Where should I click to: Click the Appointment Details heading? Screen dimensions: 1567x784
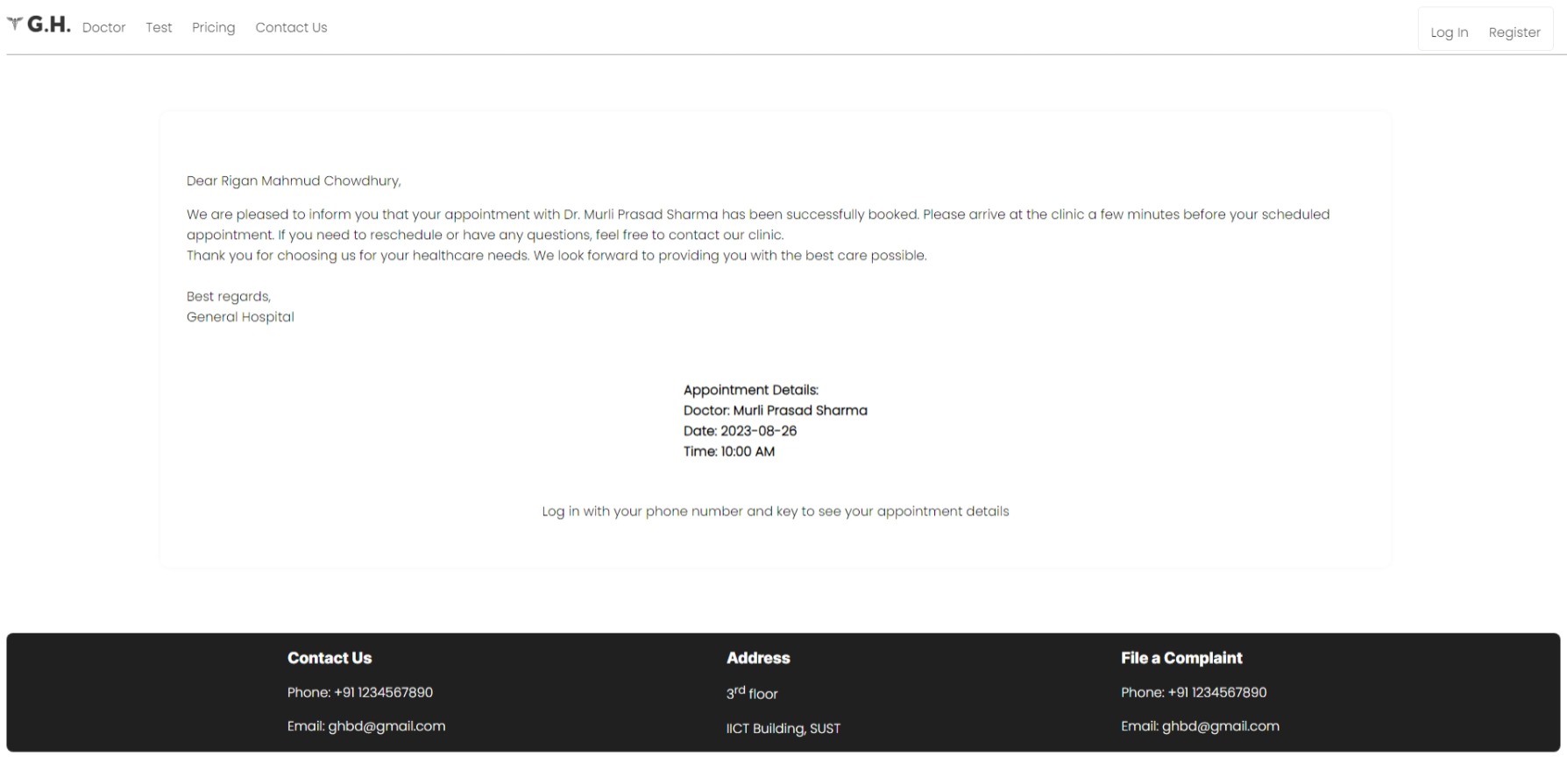click(750, 391)
